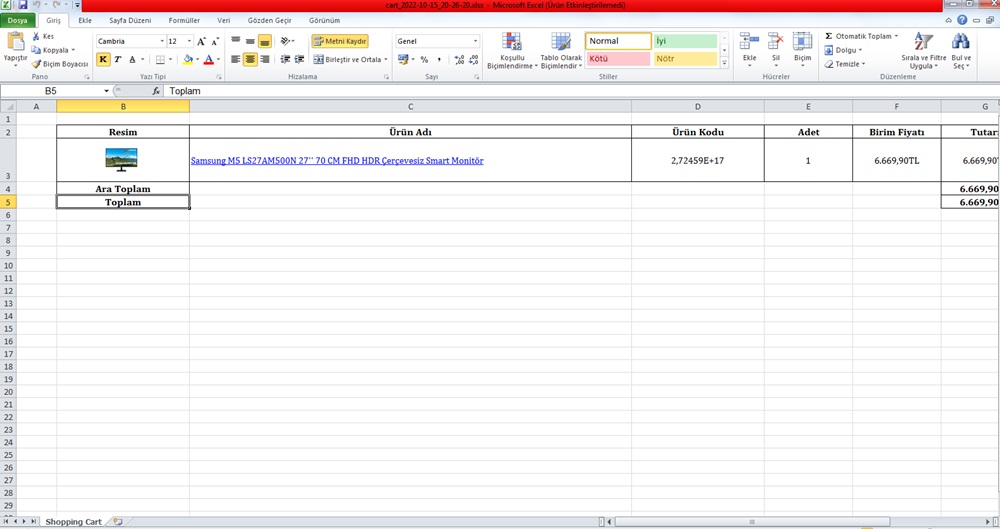This screenshot has width=1000, height=529.
Task: Expand the Cambria font name dropdown
Action: tap(161, 41)
